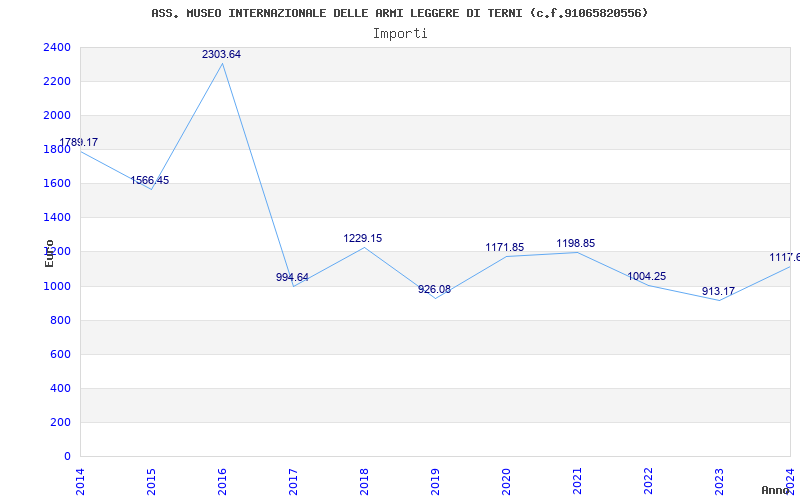Click data label 1566.45
This screenshot has height=500, width=800.
point(149,180)
